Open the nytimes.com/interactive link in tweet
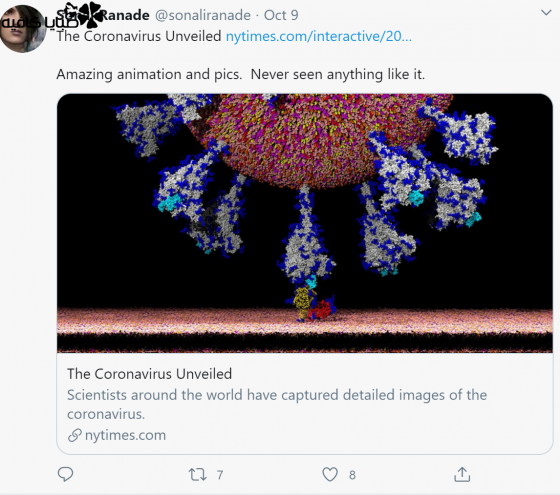This screenshot has width=560, height=495. pyautogui.click(x=319, y=36)
